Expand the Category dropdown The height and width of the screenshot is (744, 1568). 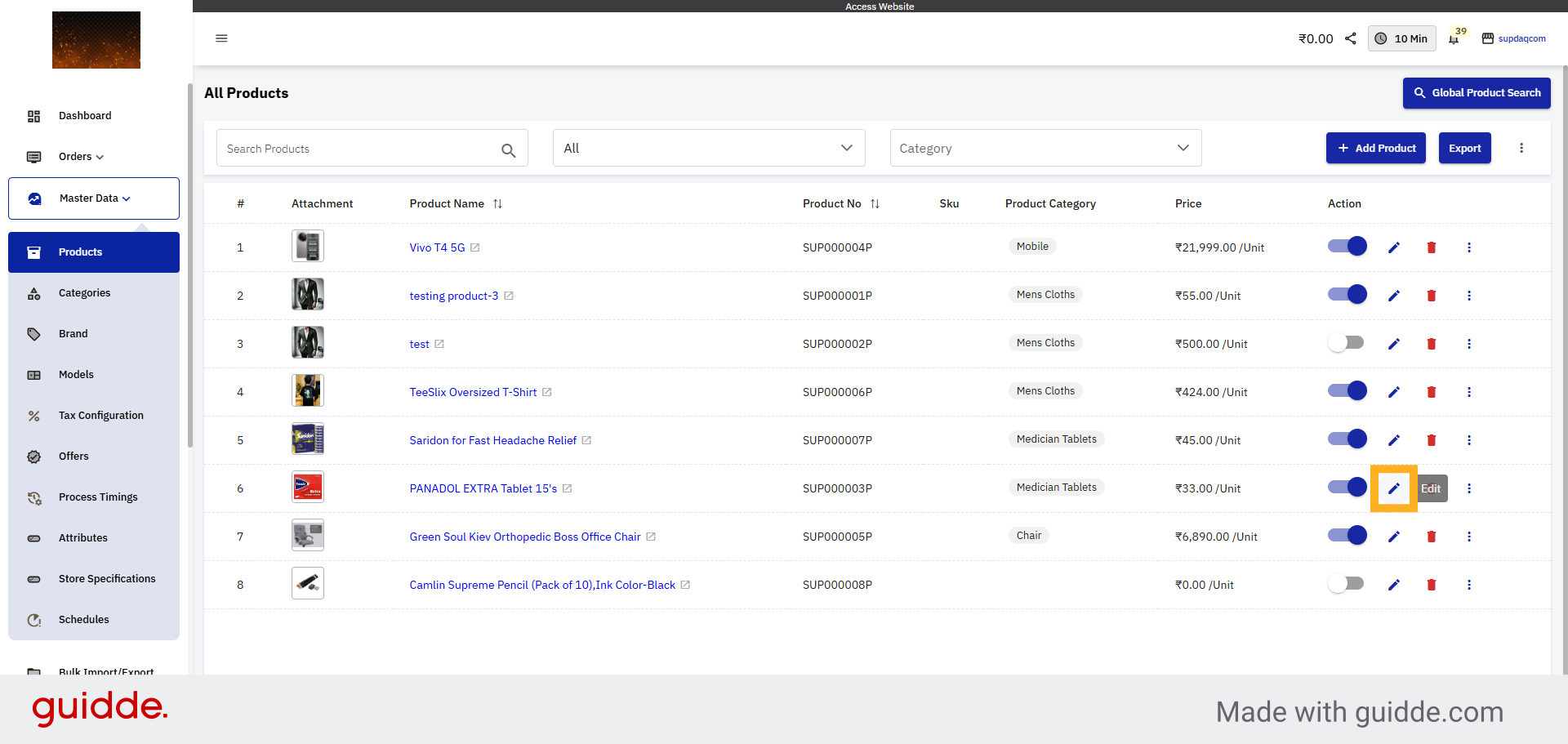point(1045,148)
